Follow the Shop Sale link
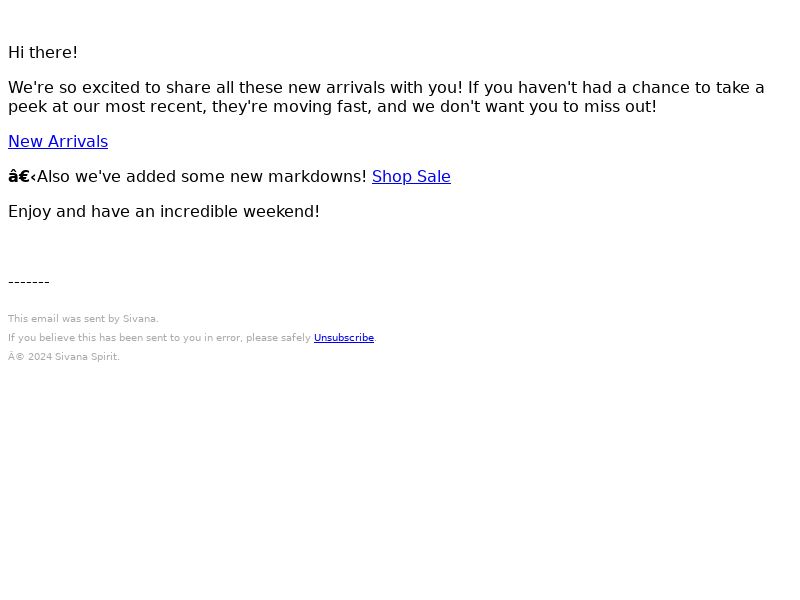This screenshot has height=600, width=800. tap(411, 177)
